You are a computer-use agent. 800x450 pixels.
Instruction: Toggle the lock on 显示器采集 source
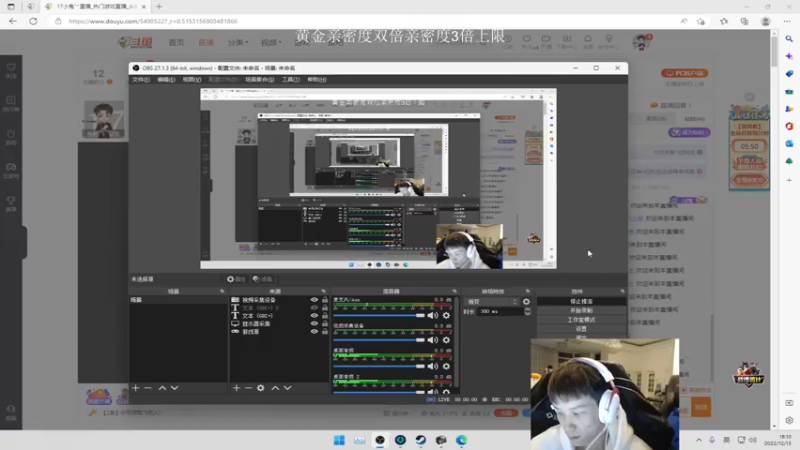pyautogui.click(x=325, y=323)
